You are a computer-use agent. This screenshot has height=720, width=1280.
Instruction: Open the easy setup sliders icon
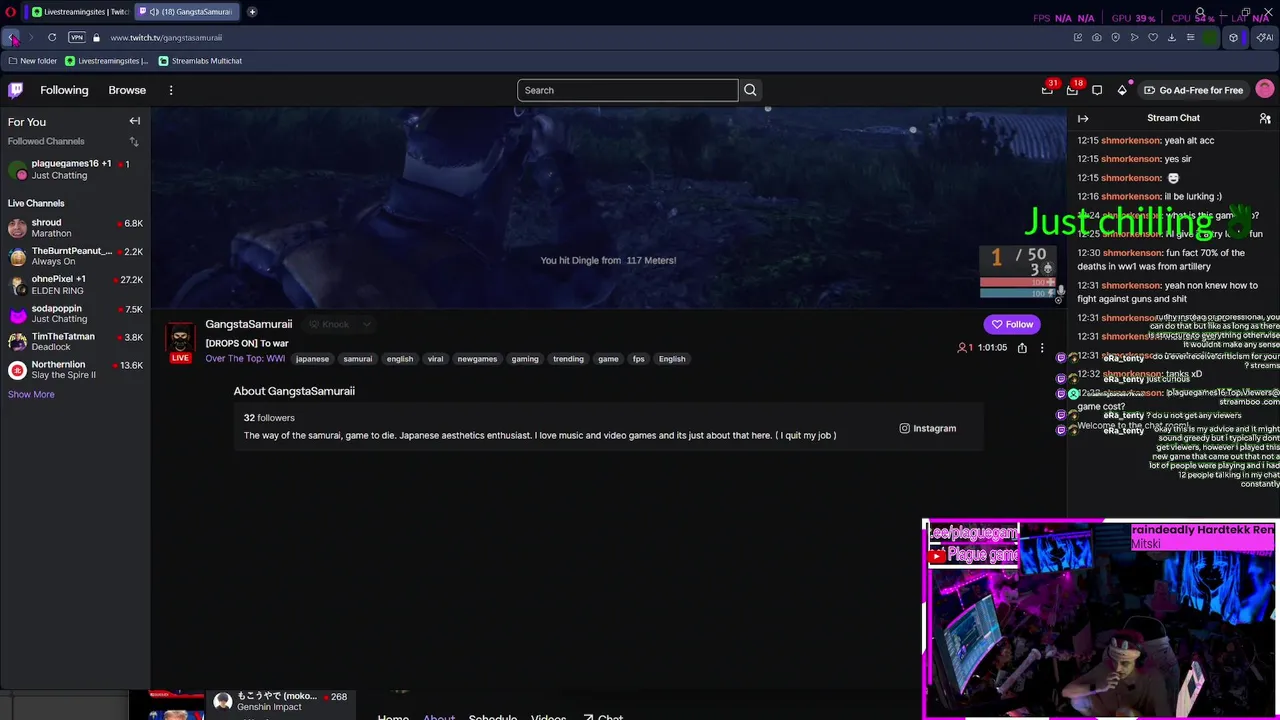[1190, 37]
